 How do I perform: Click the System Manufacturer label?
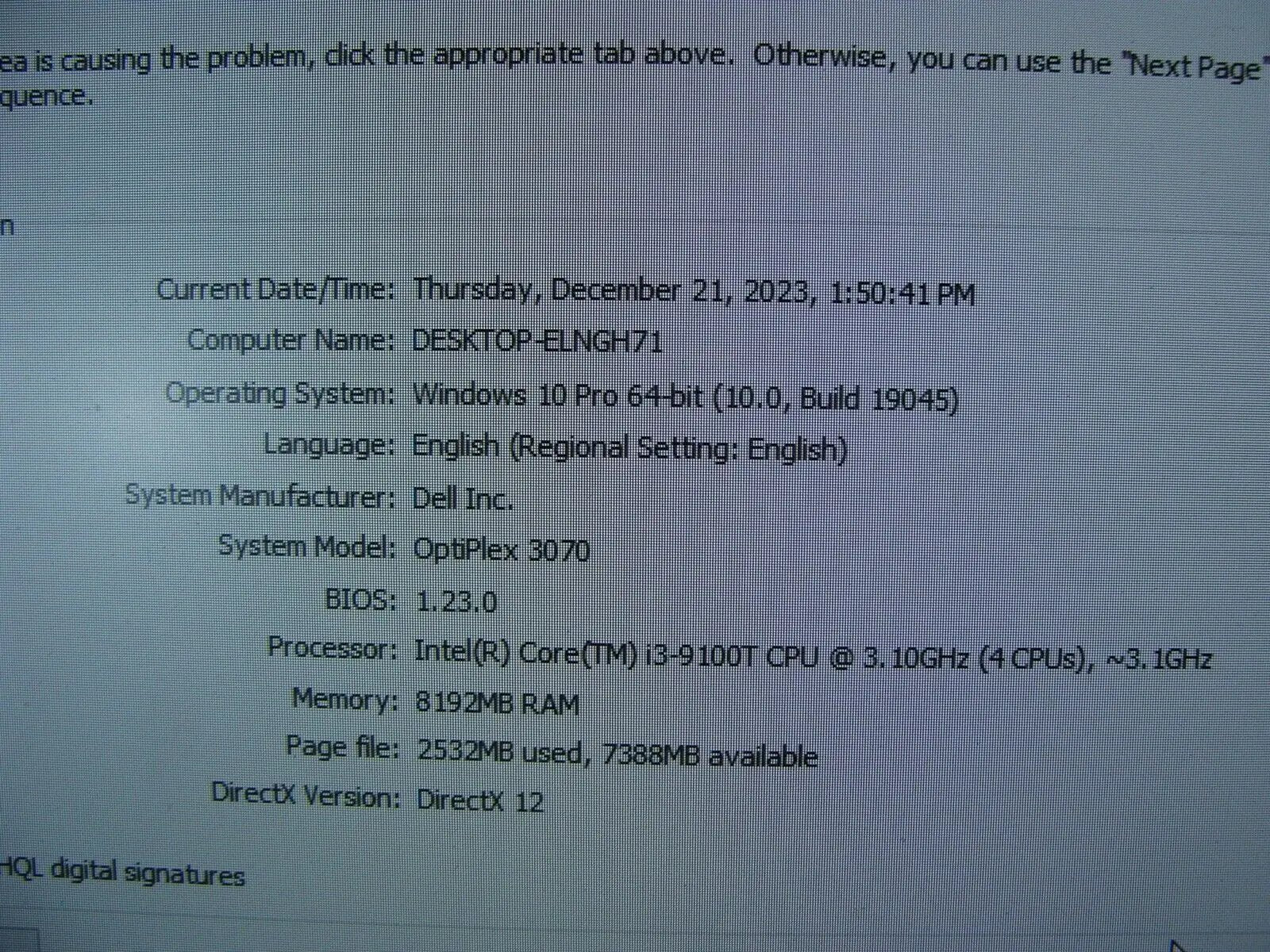tap(260, 497)
